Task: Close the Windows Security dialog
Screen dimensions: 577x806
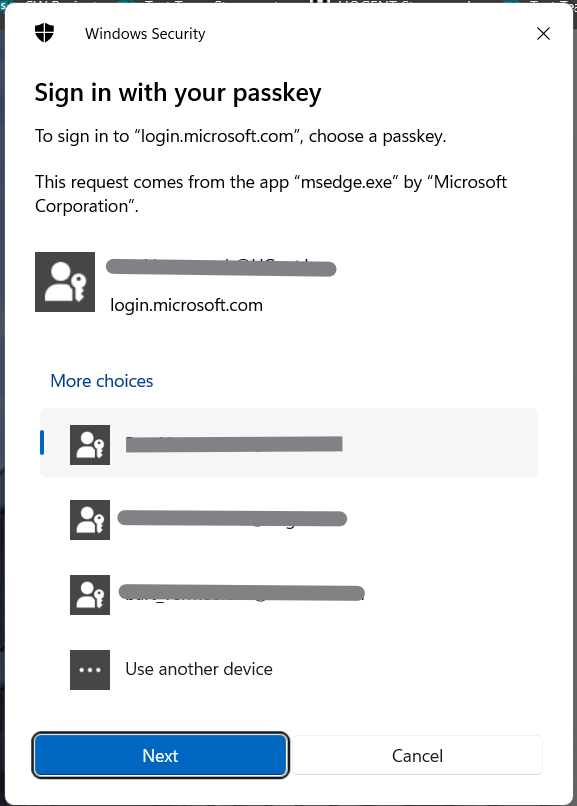Action: tap(543, 34)
